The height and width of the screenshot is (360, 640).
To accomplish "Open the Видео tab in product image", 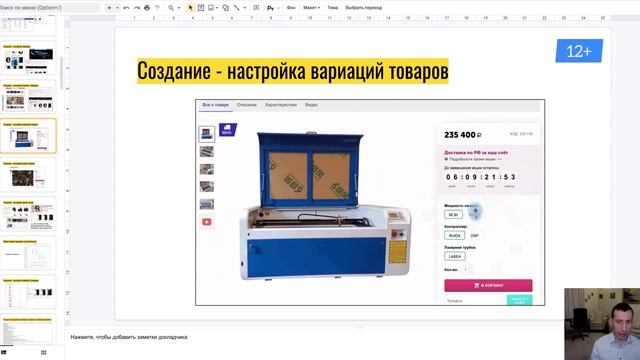I will (x=311, y=105).
